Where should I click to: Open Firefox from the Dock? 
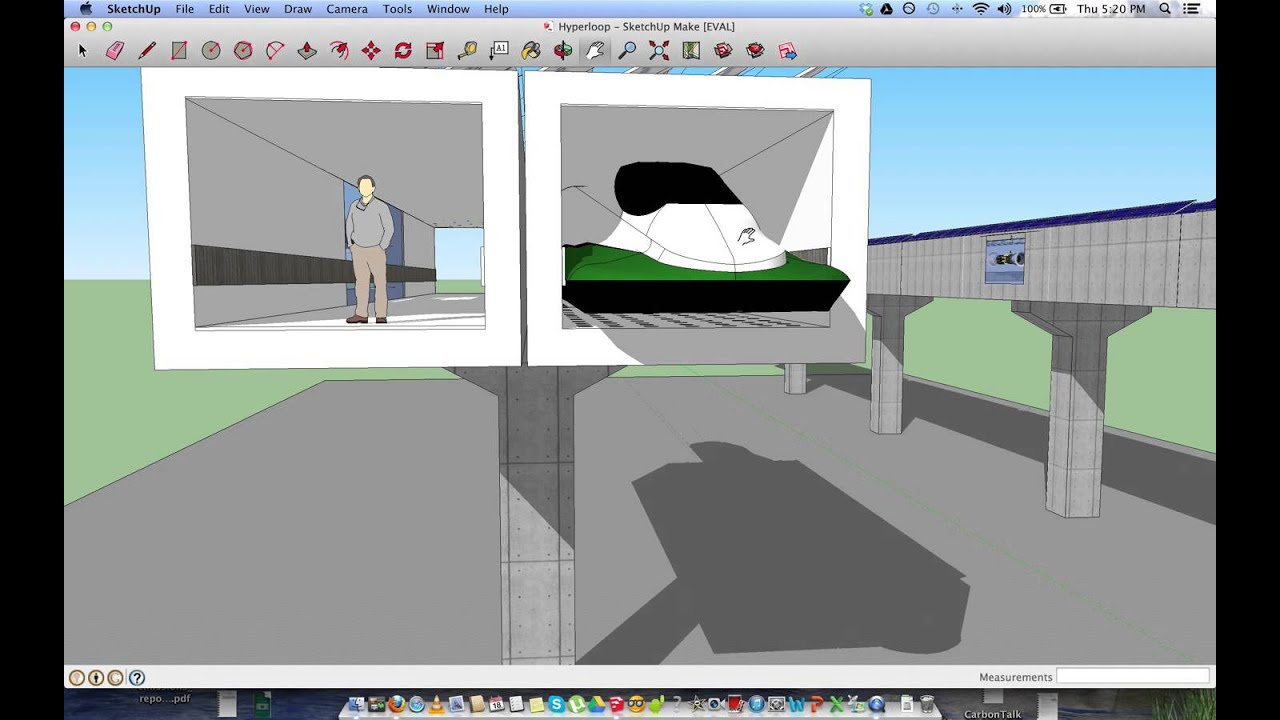coord(397,705)
